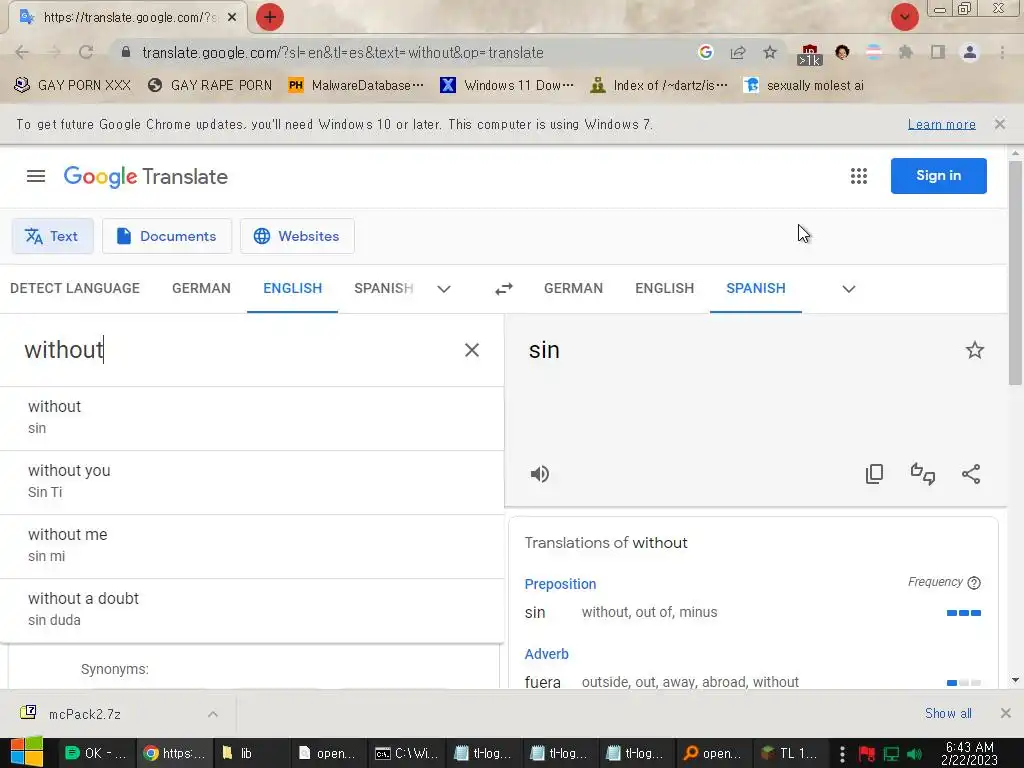The height and width of the screenshot is (768, 1024).
Task: Open Chrome three-dot menu
Action: coord(1002,52)
